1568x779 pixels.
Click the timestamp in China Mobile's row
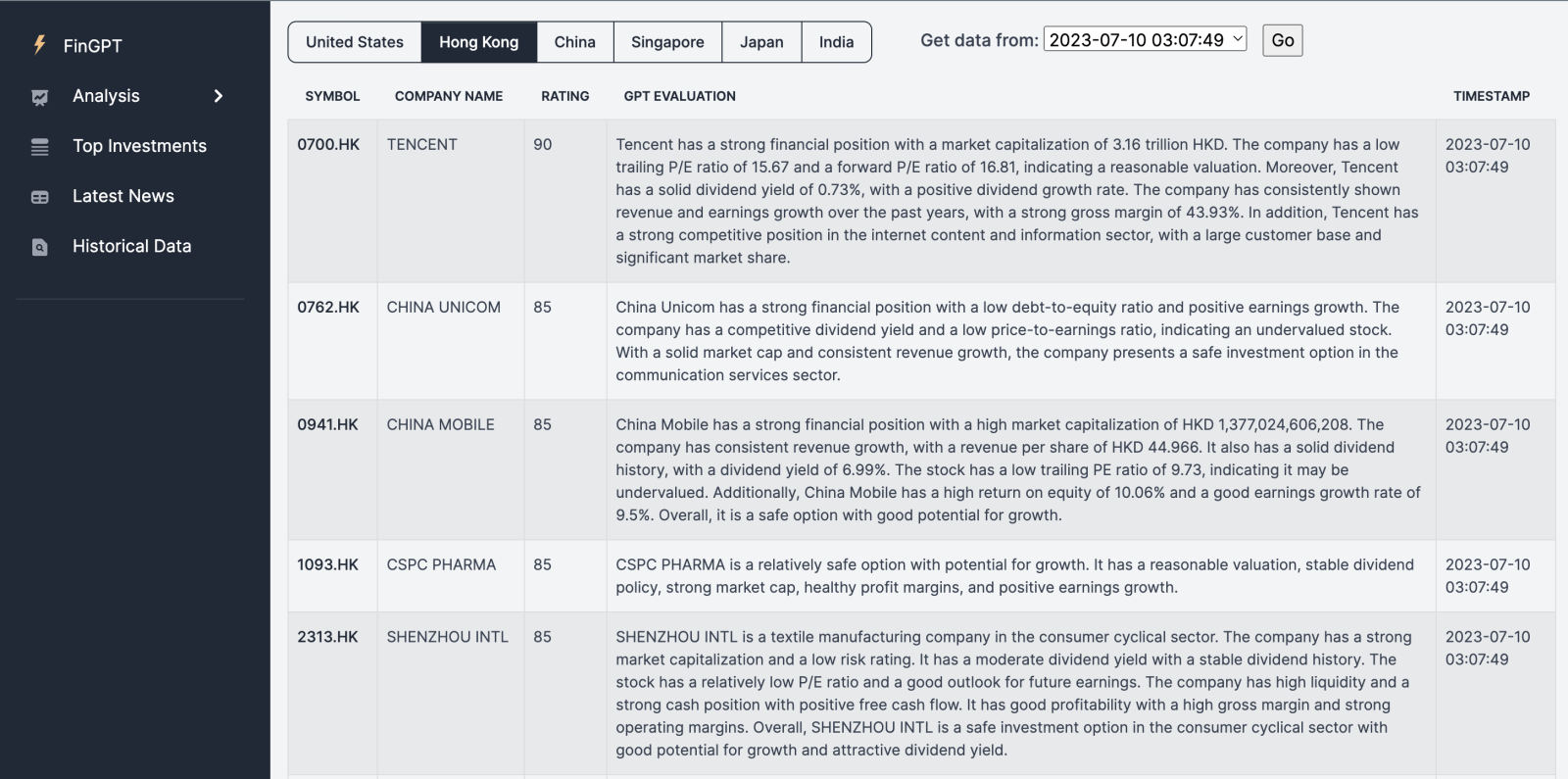pyautogui.click(x=1488, y=436)
